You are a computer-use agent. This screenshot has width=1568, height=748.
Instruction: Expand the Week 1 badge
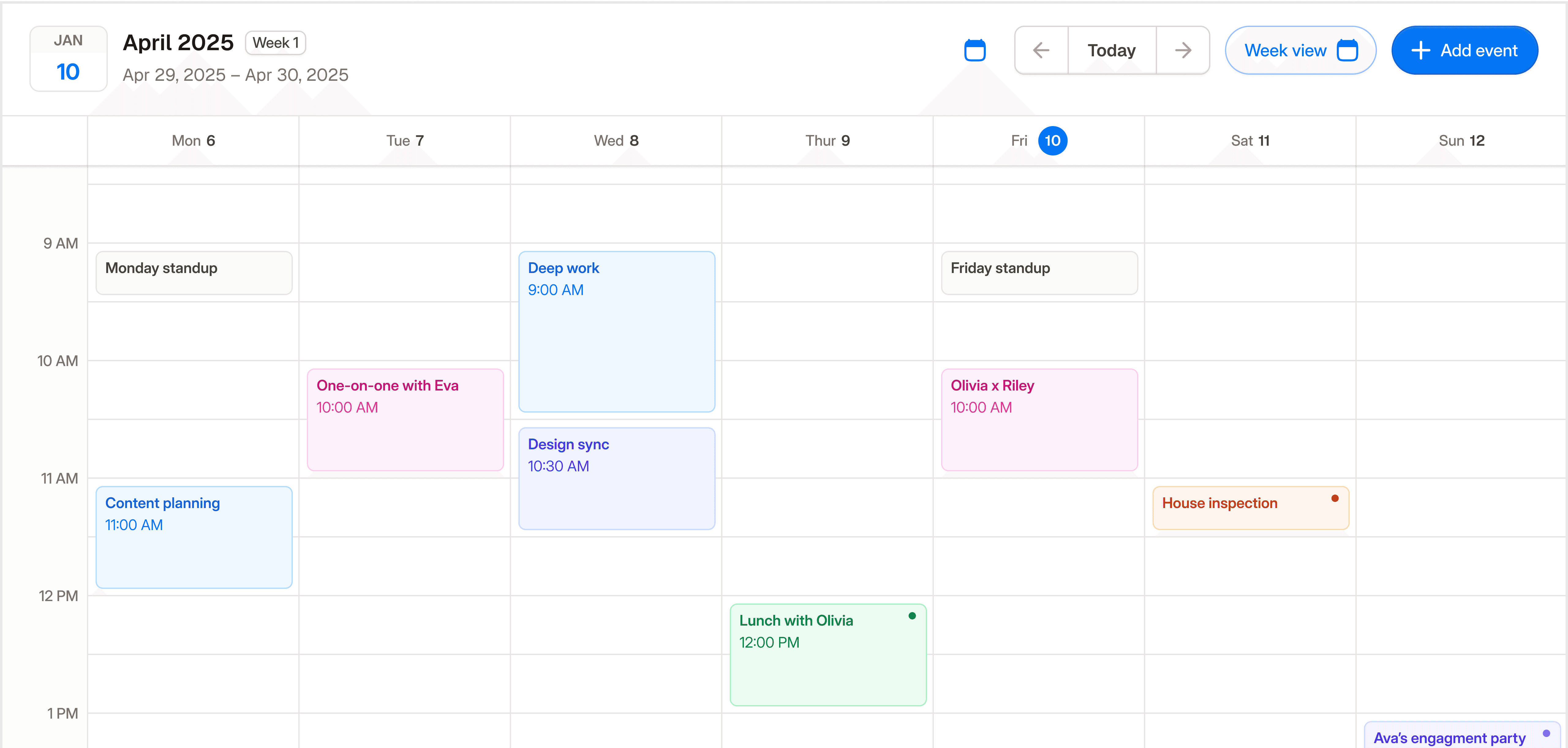tap(276, 43)
